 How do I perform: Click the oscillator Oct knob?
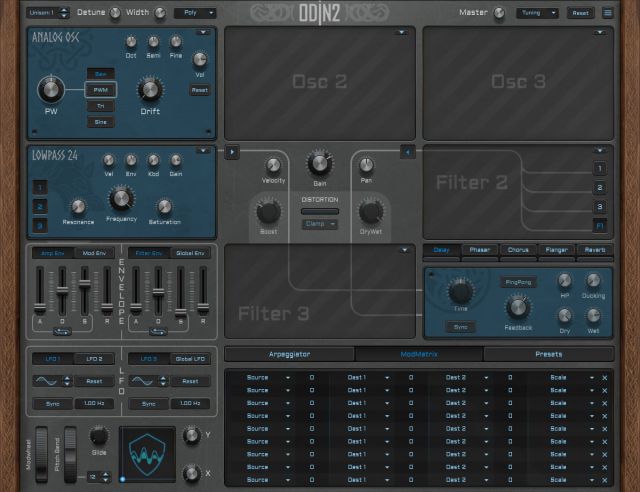(x=131, y=42)
